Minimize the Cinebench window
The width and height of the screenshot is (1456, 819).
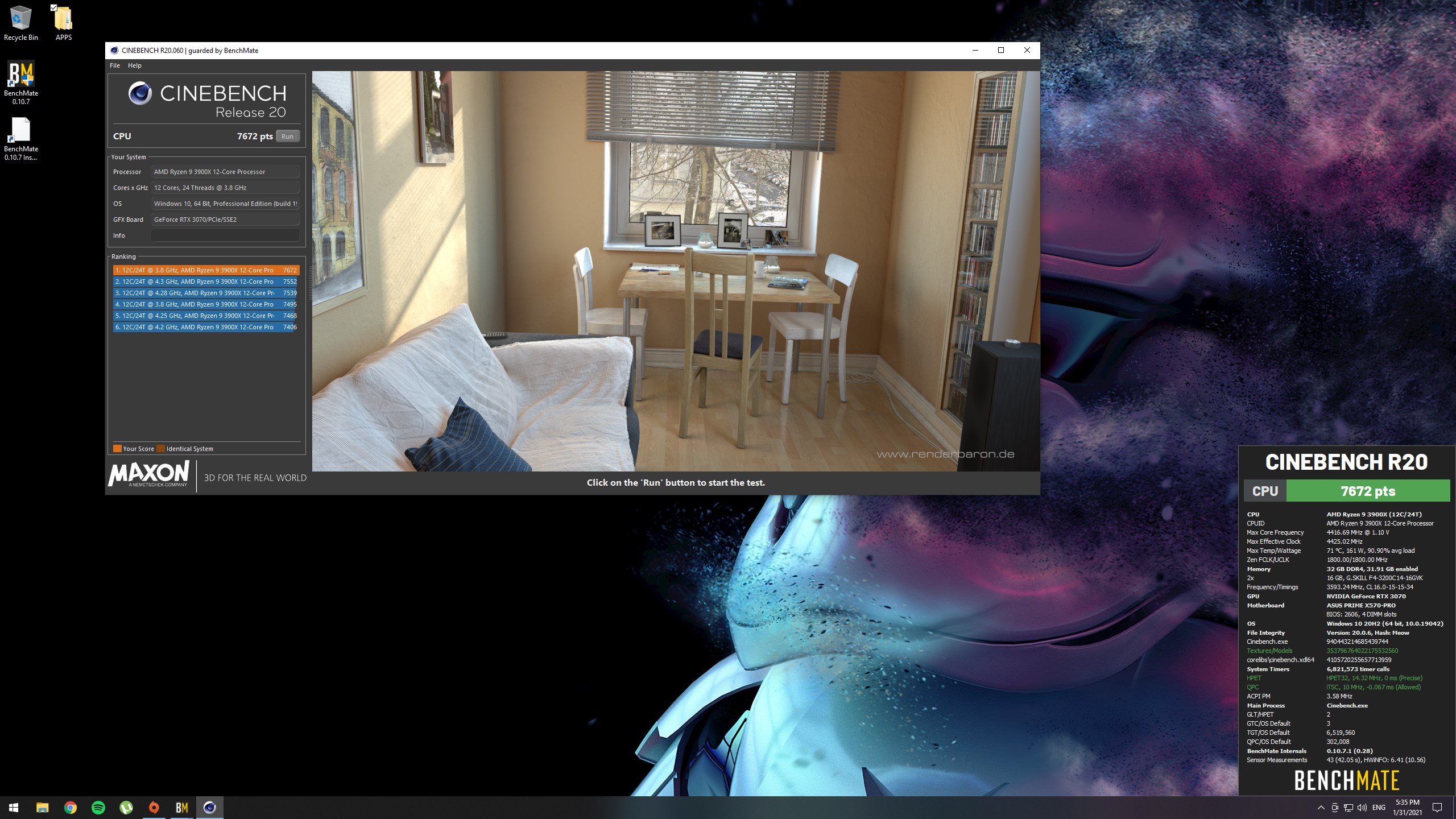(975, 50)
